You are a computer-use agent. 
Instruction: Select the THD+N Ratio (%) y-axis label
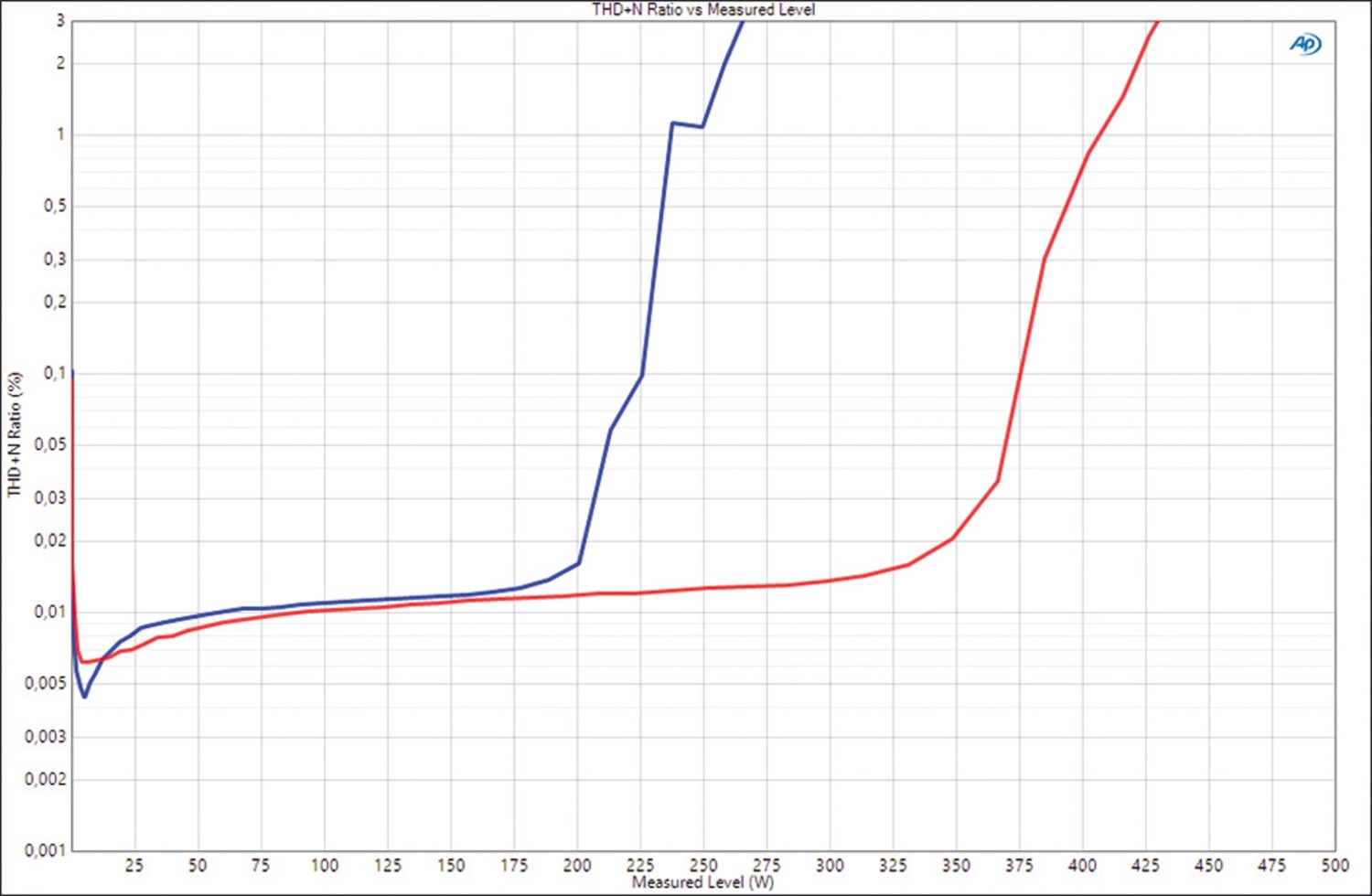point(14,433)
